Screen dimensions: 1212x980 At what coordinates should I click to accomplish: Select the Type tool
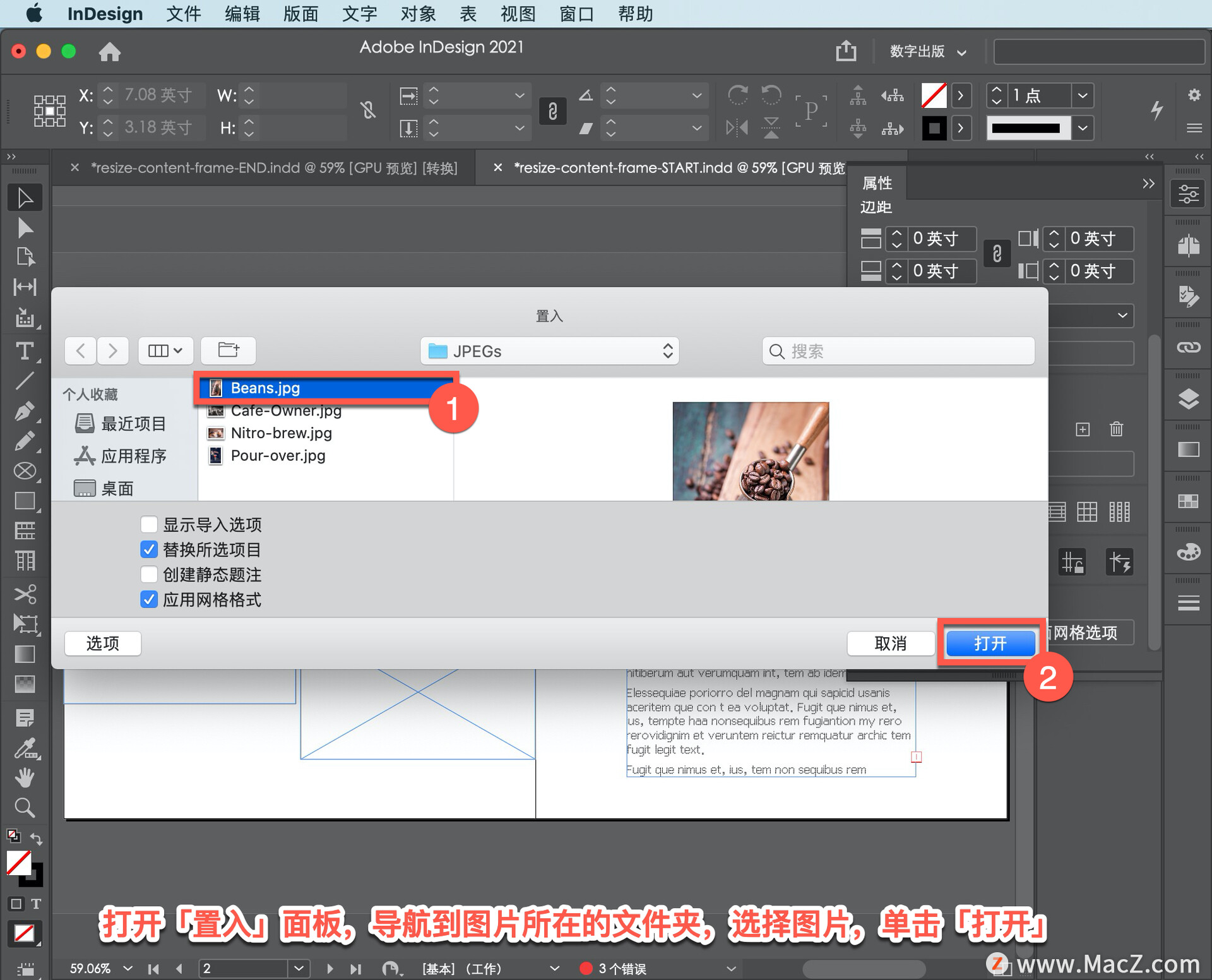point(25,350)
